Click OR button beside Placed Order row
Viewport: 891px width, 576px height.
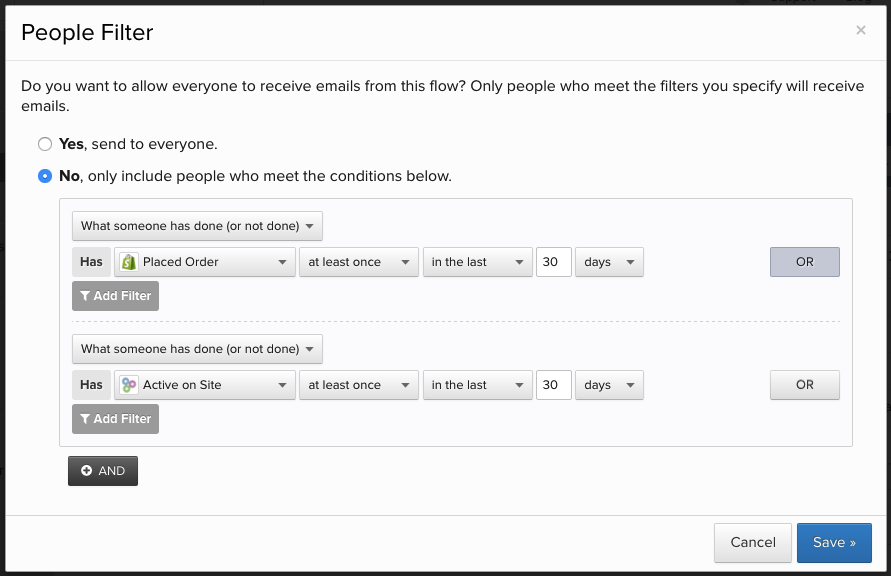coord(804,262)
